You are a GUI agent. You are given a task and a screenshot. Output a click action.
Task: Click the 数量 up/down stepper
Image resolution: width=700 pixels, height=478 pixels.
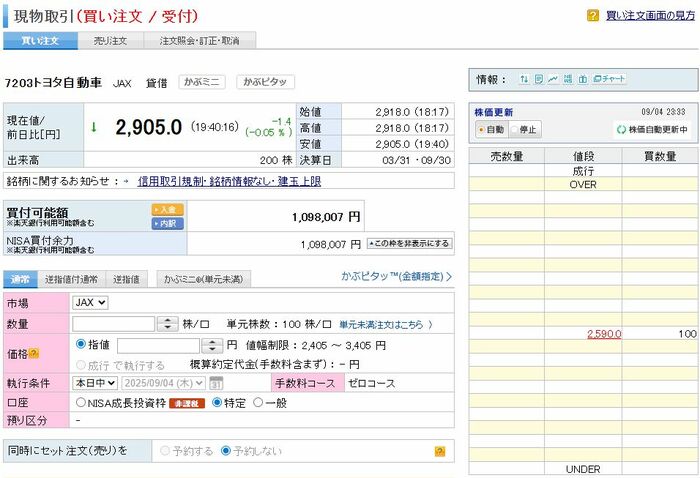[167, 324]
